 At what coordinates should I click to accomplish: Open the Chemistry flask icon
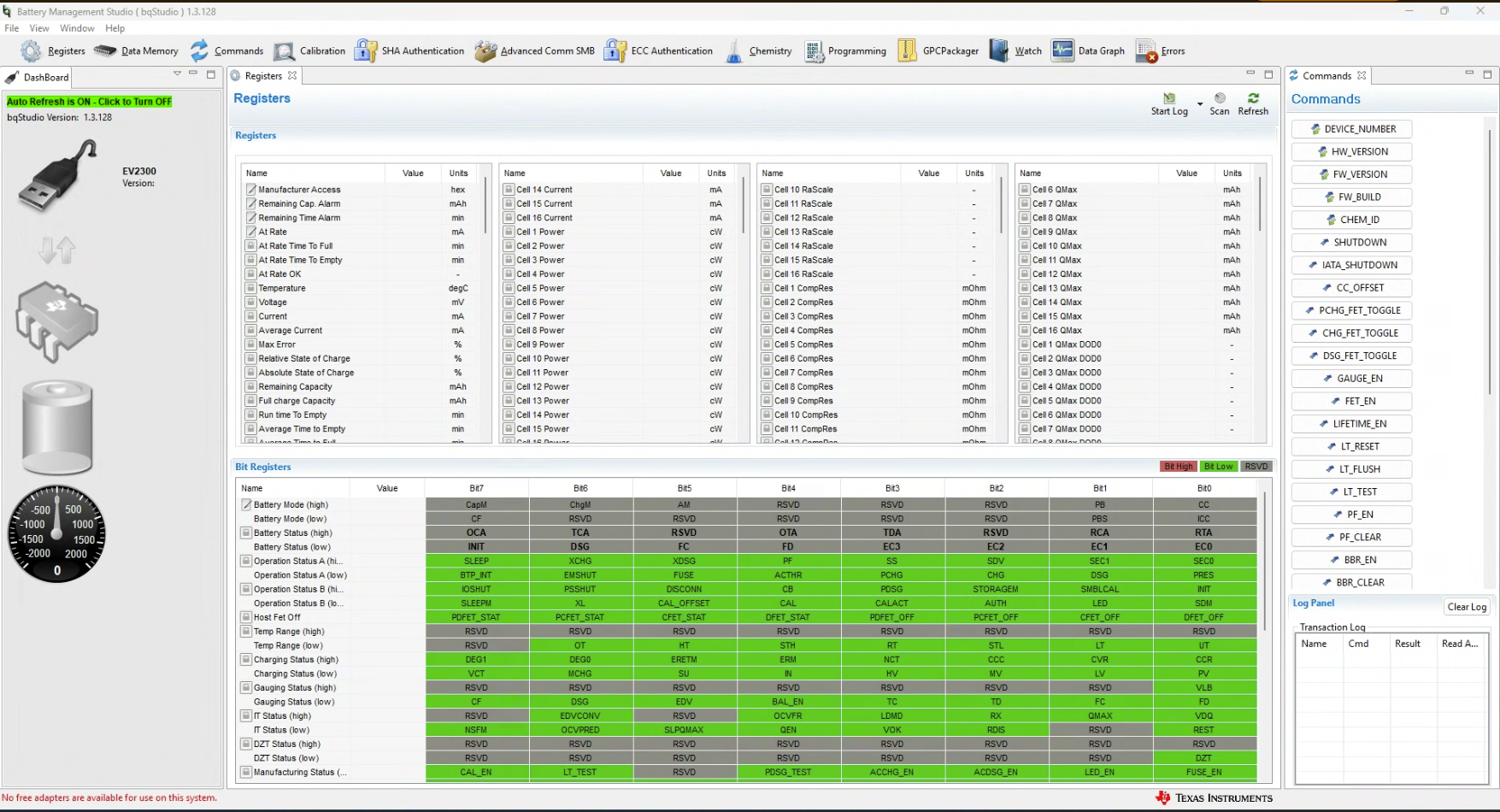(734, 51)
